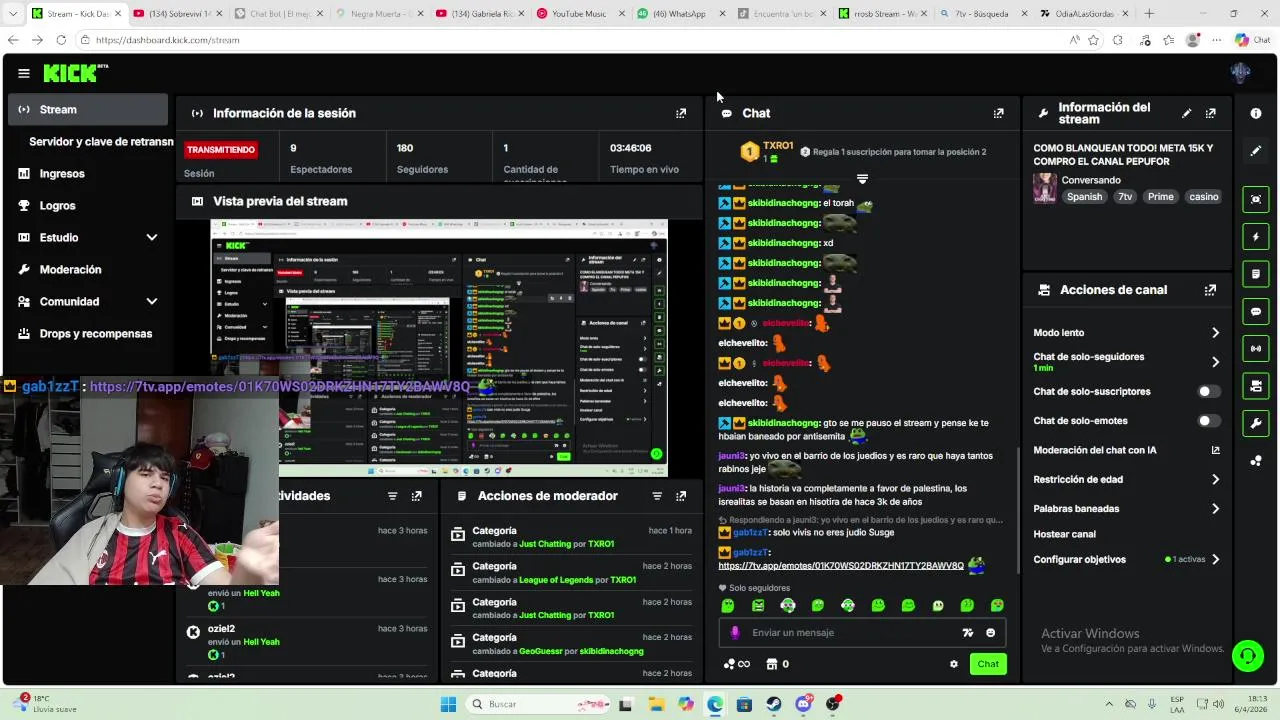Click the lightning bolt icon in right rail
Viewport: 1280px width, 720px height.
pyautogui.click(x=1256, y=237)
